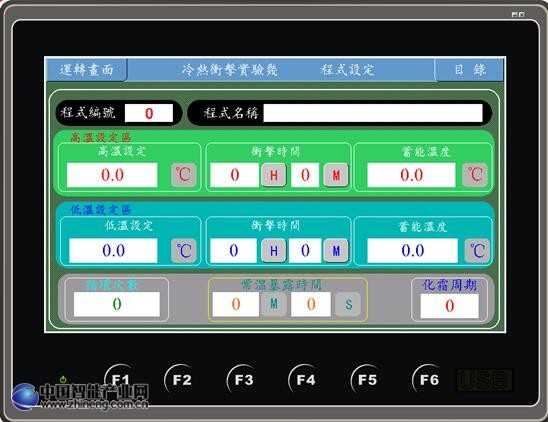The width and height of the screenshot is (548, 422).
Task: Select the F6 function key
Action: coord(429,379)
